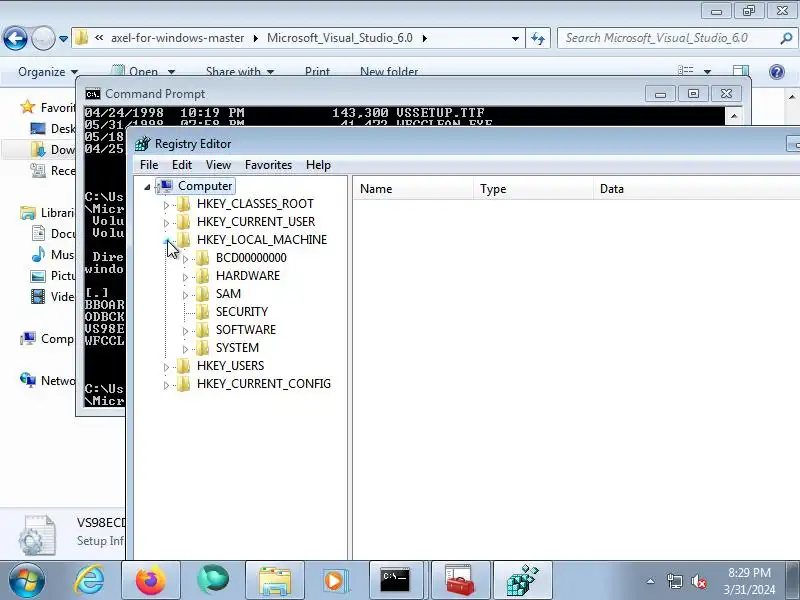Screen dimensions: 800x600
Task: Click the Network icon in navigation pane
Action: [28, 380]
